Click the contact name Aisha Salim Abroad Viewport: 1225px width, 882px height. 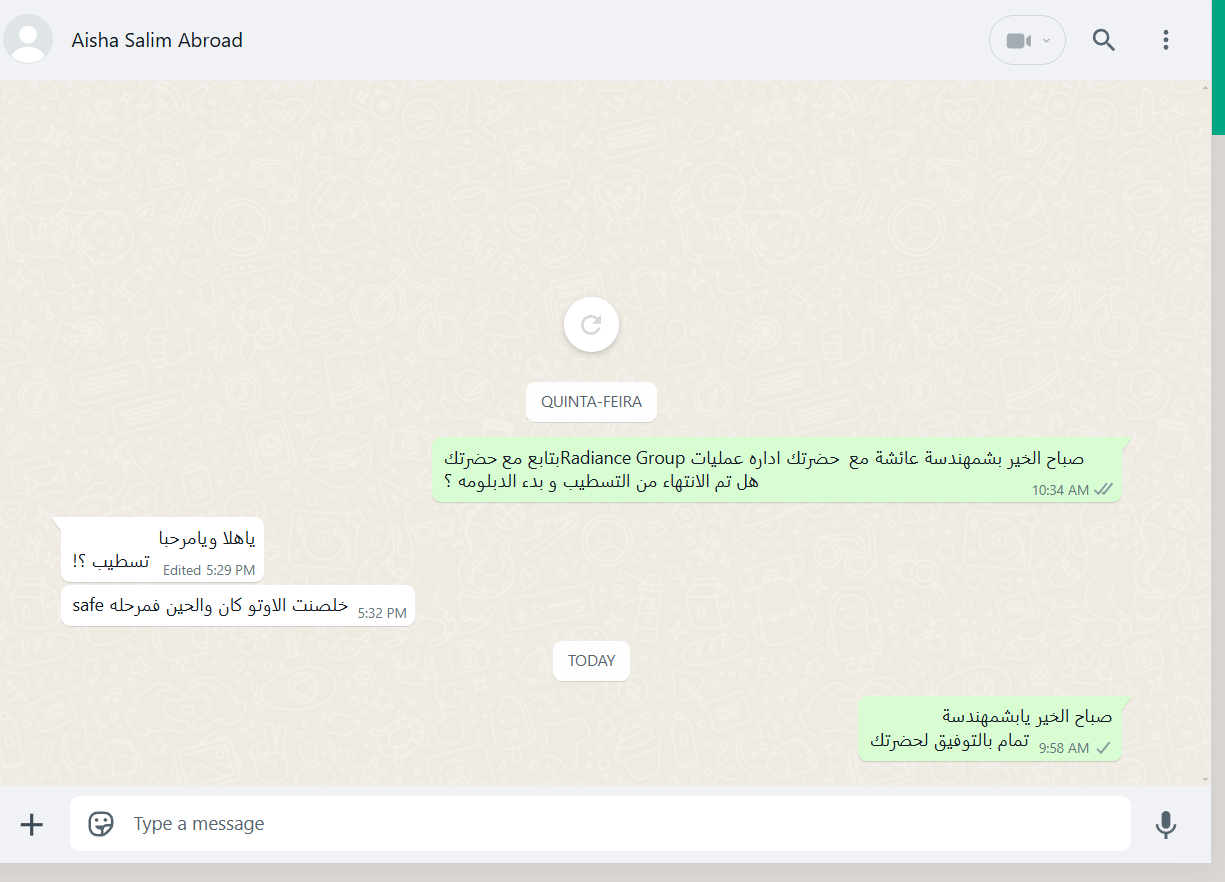click(157, 40)
